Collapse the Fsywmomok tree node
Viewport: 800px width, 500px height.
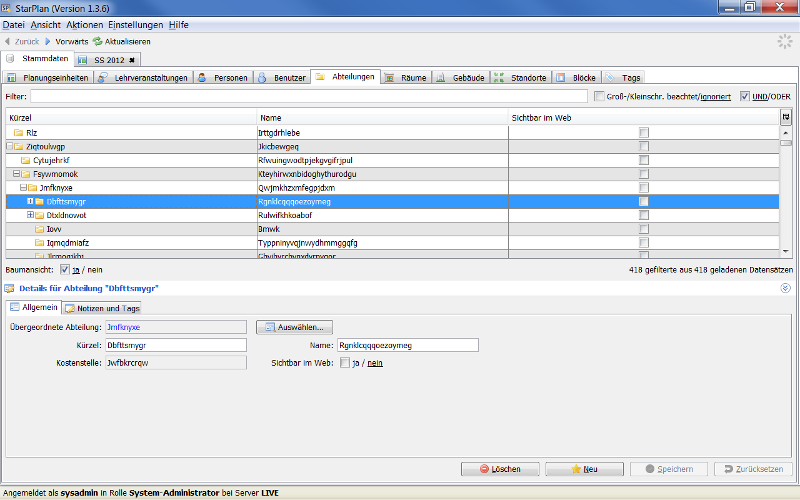[16, 174]
